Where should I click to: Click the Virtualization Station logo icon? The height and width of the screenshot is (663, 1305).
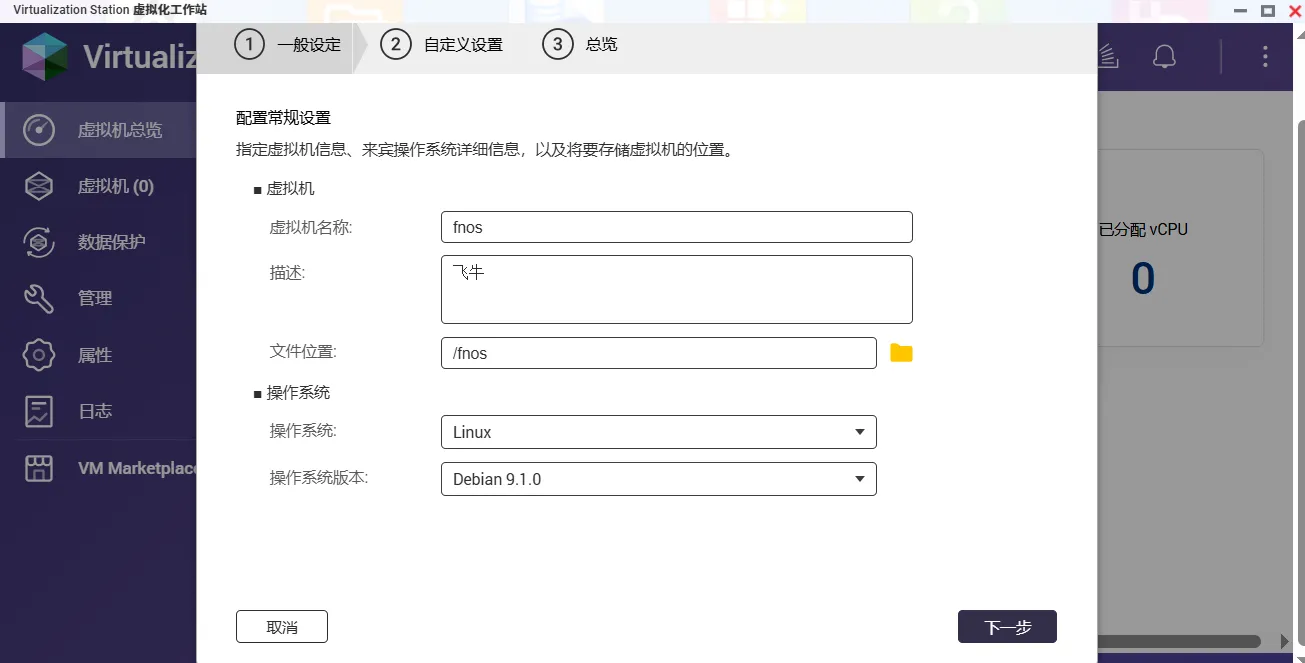click(45, 57)
